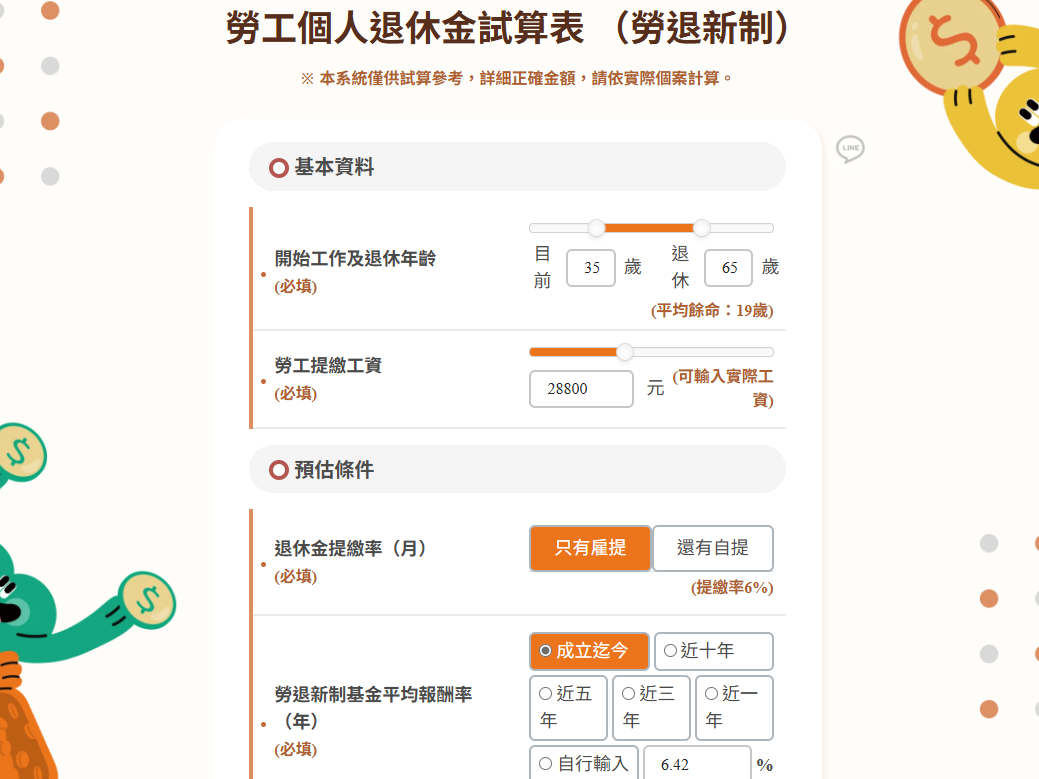
Task: Click the green mascot's raised coin
Action: coord(148,599)
